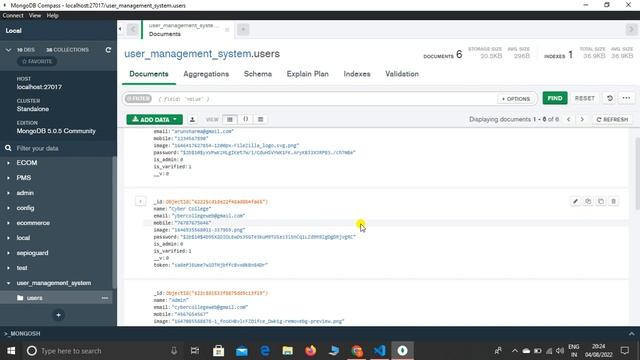Mark connection as Favorite
This screenshot has width=640, height=360.
37,61
